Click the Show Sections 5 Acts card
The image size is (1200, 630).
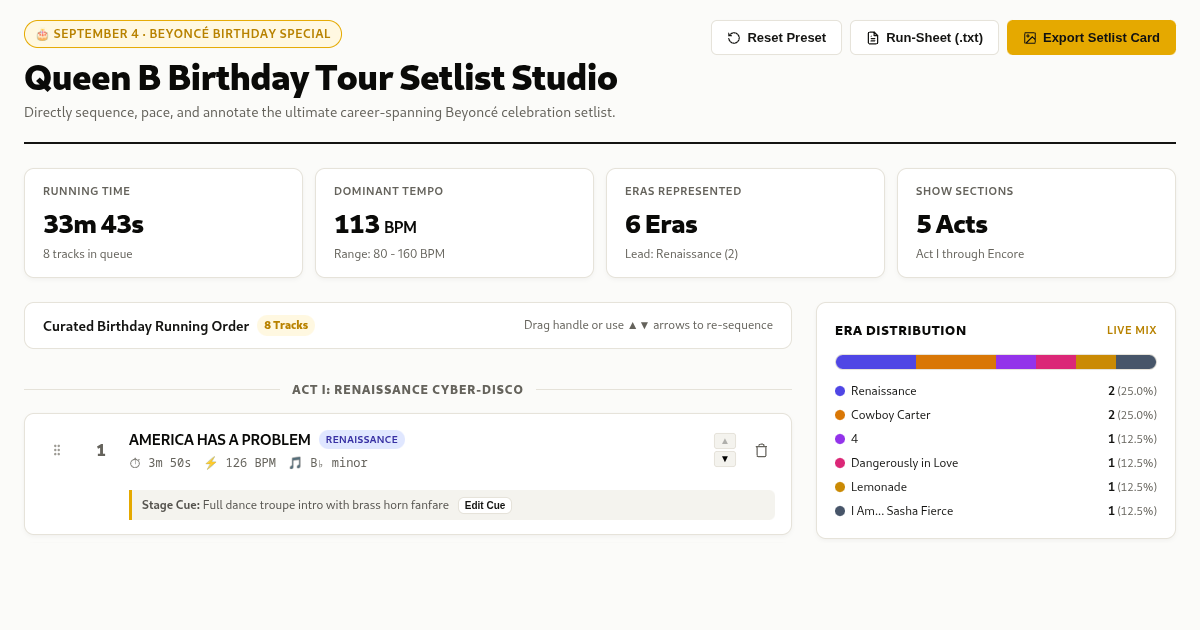[x=1036, y=223]
